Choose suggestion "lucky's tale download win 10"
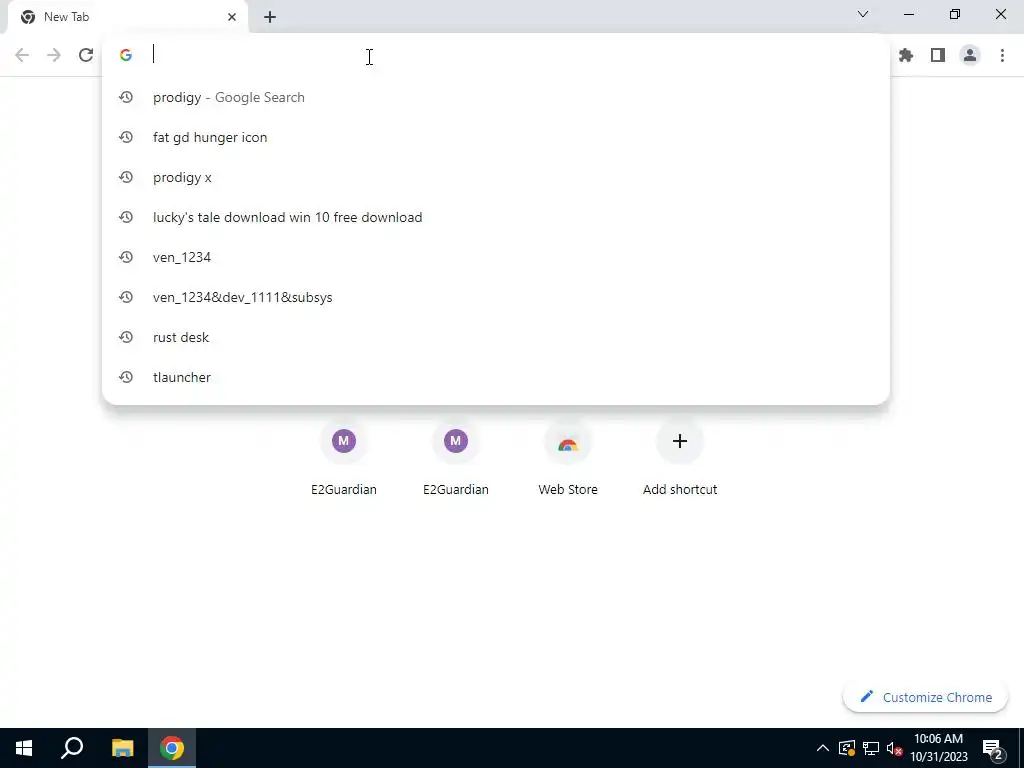This screenshot has width=1024, height=768. pos(496,217)
